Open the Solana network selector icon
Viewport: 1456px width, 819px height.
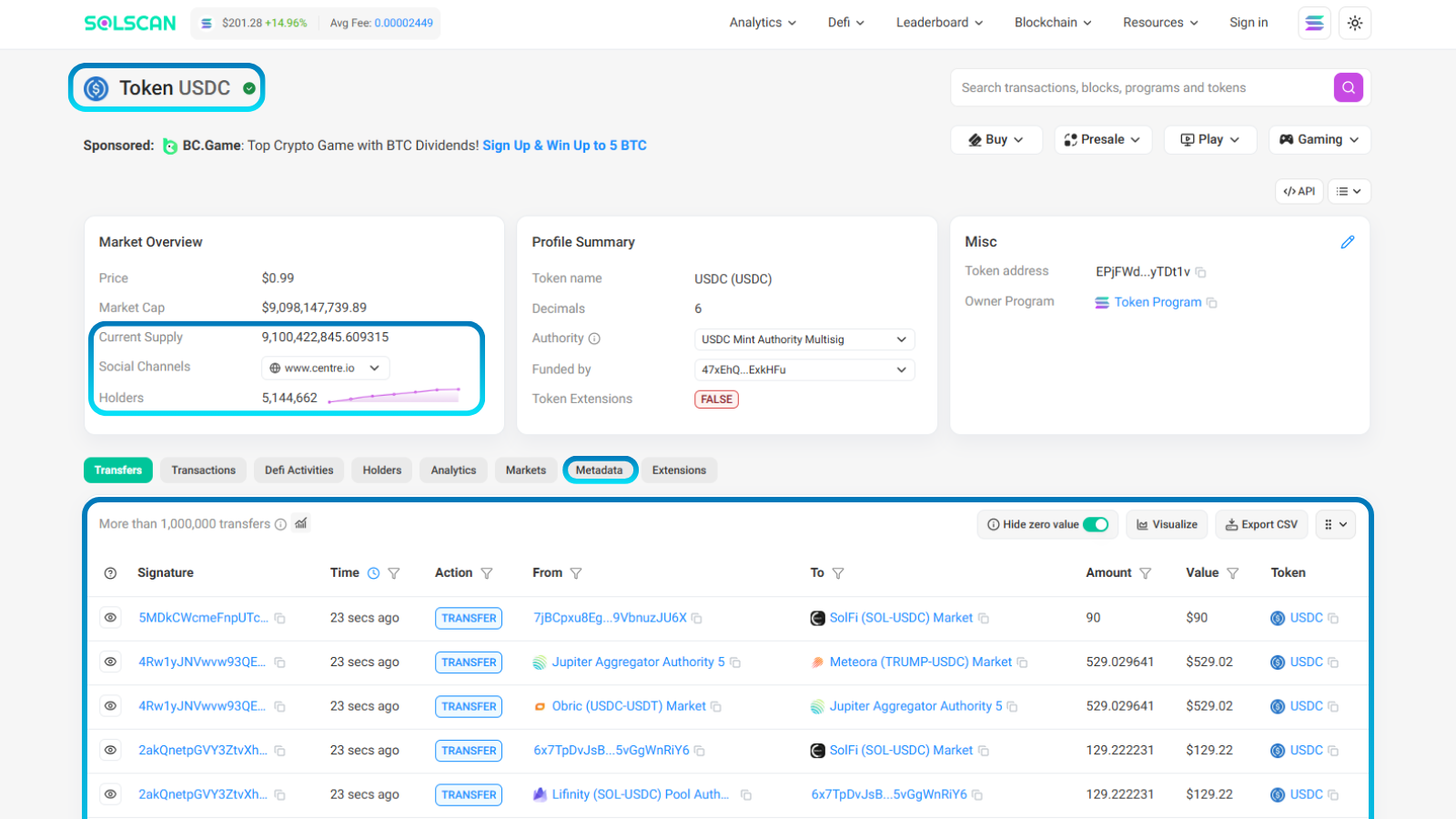pyautogui.click(x=1314, y=23)
